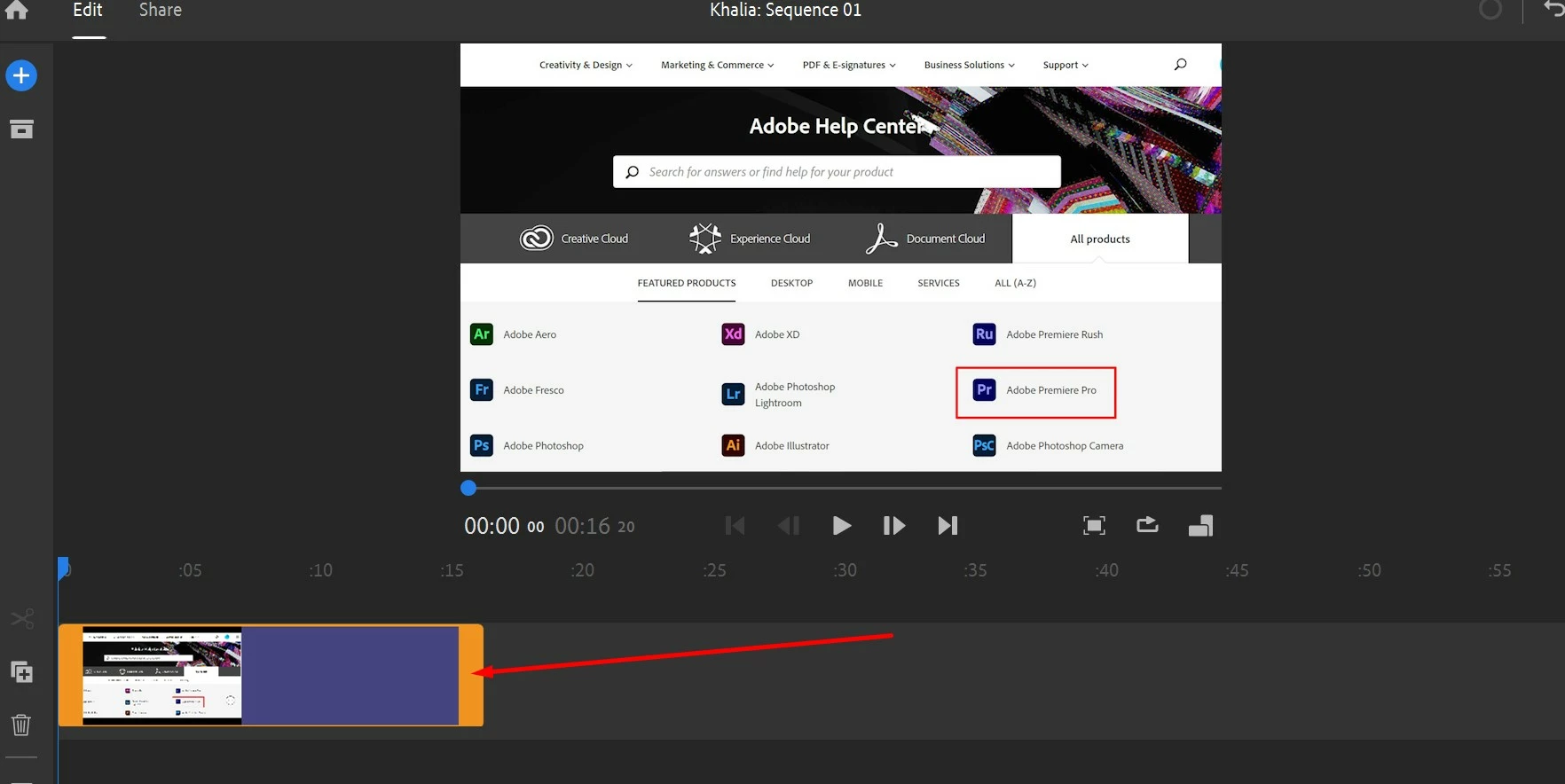Viewport: 1565px width, 784px height.
Task: Click the :35 mark on the timeline ruler
Action: coord(975,570)
